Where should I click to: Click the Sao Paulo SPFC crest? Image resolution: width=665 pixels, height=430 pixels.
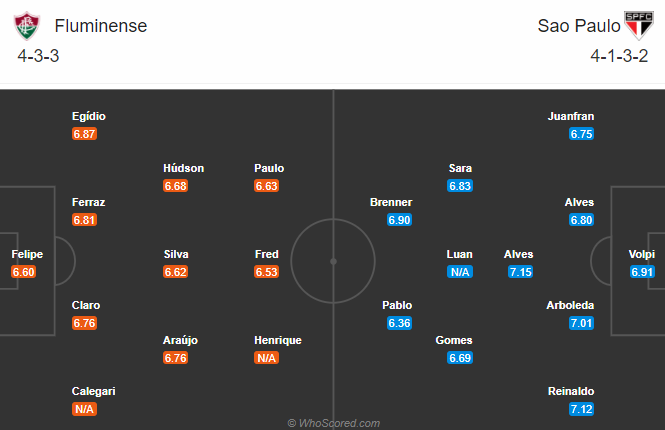639,26
